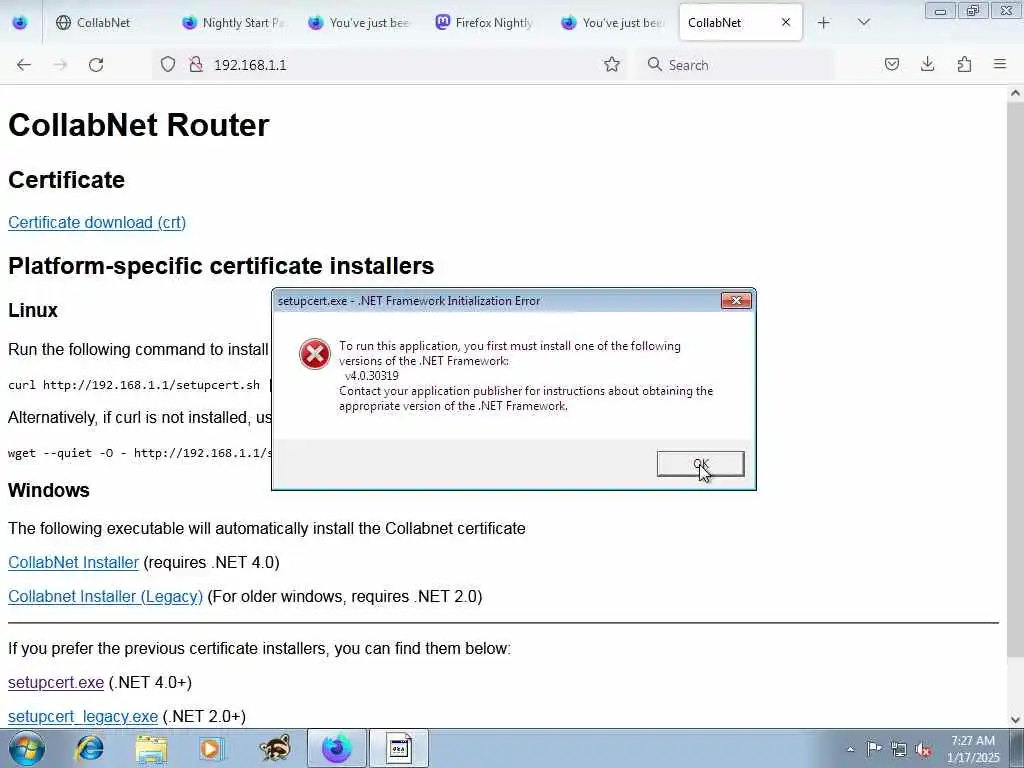Click the search magnifier icon
The image size is (1024, 768).
[654, 64]
